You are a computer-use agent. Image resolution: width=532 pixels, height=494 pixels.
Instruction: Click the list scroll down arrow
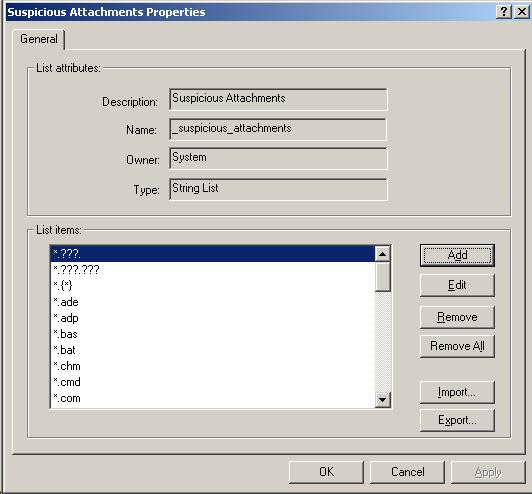[382, 400]
